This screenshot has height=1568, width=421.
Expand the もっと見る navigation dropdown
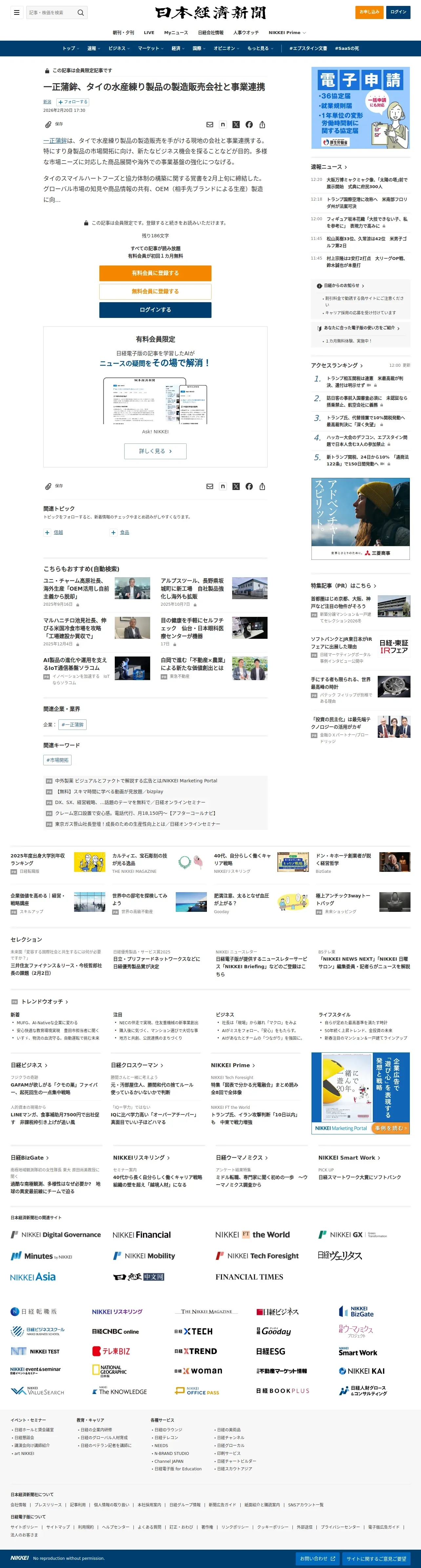click(260, 49)
